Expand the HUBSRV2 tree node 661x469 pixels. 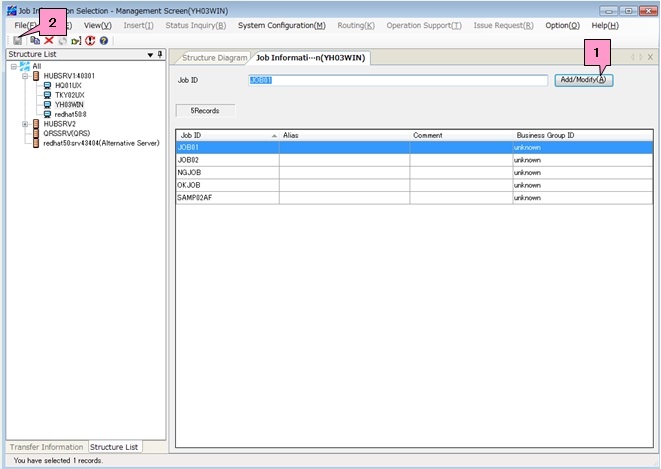[25, 124]
